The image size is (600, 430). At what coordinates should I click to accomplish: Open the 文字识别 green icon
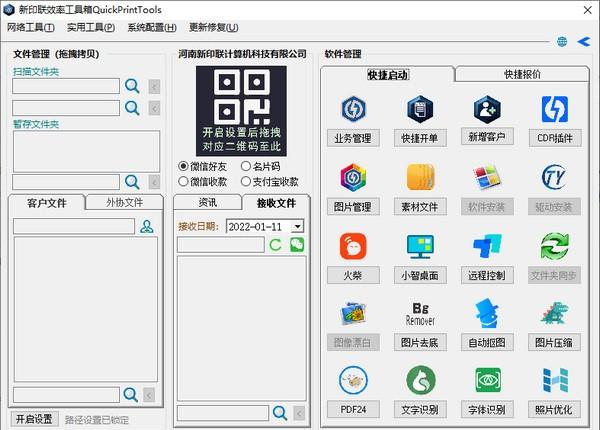tap(420, 380)
